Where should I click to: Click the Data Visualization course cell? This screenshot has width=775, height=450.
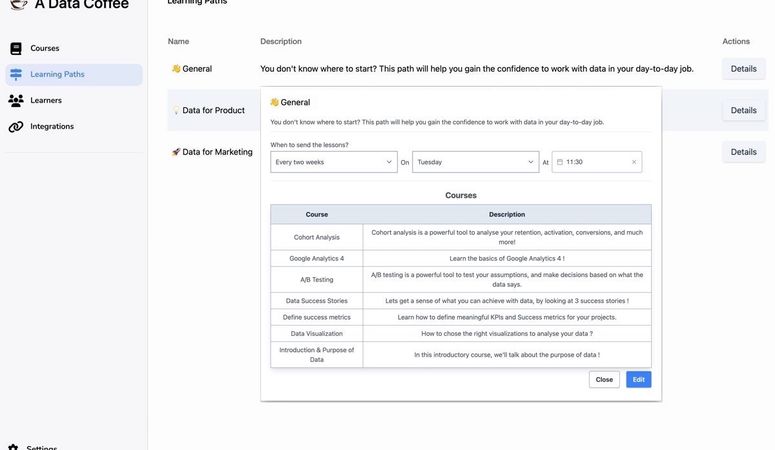pyautogui.click(x=317, y=333)
